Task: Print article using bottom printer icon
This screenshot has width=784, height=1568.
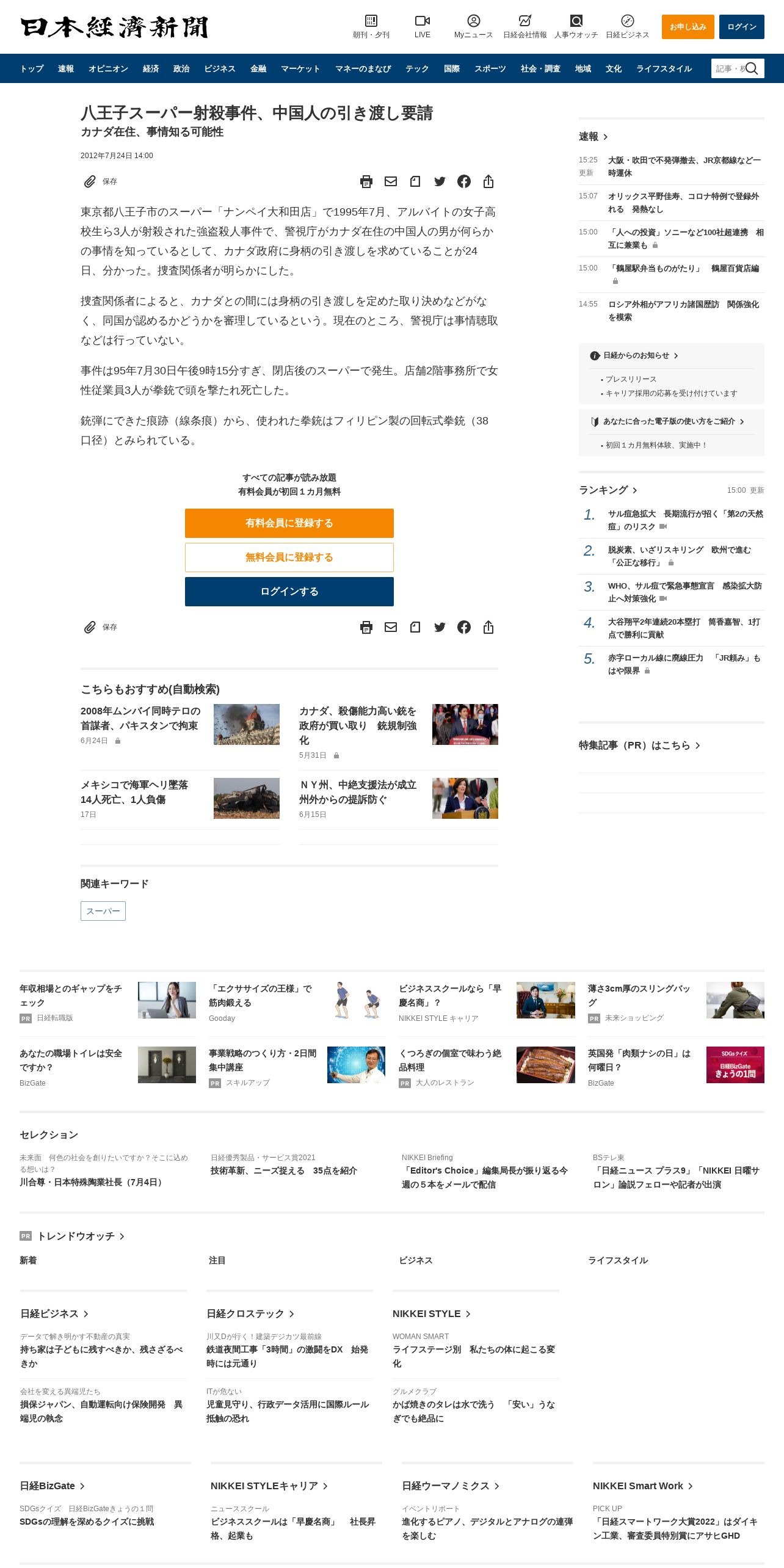Action: [366, 627]
